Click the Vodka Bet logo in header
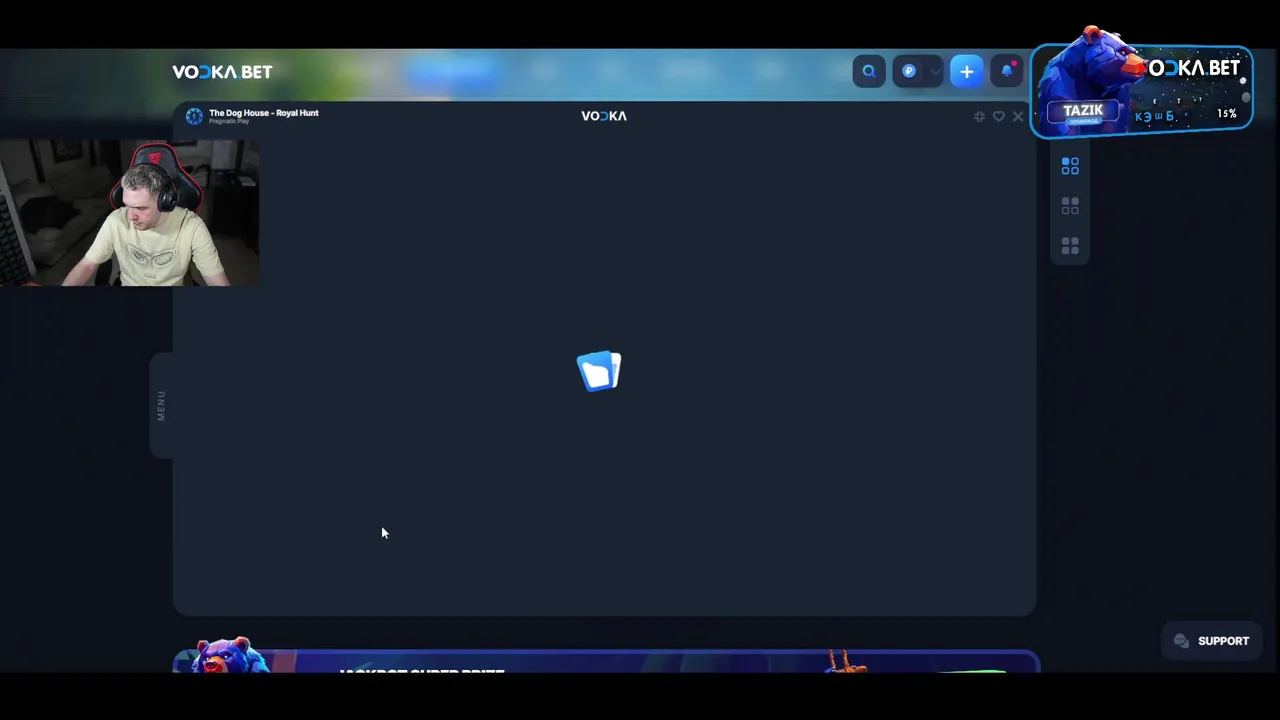This screenshot has height=720, width=1280. 222,72
